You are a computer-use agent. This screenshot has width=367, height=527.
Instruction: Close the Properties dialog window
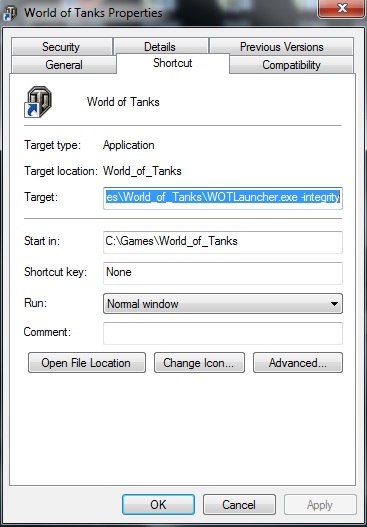point(342,8)
